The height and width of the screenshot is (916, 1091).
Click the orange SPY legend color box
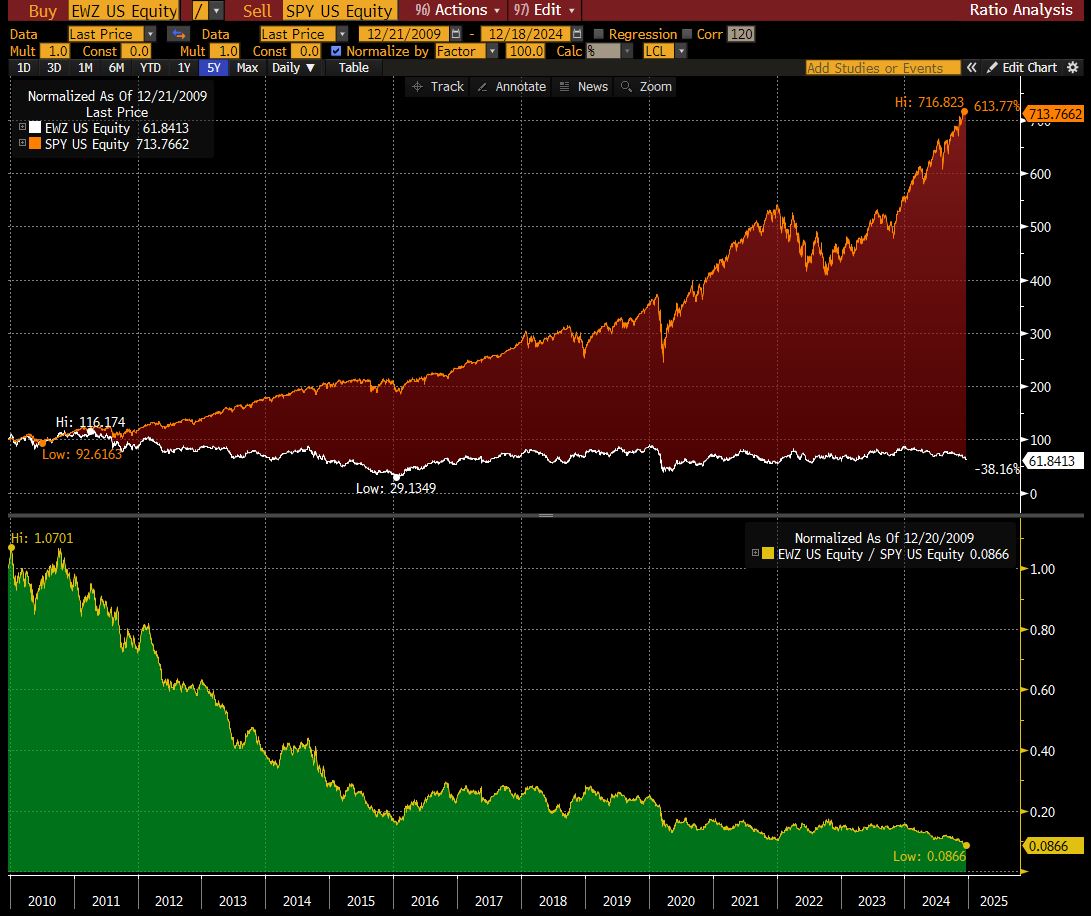click(x=35, y=144)
